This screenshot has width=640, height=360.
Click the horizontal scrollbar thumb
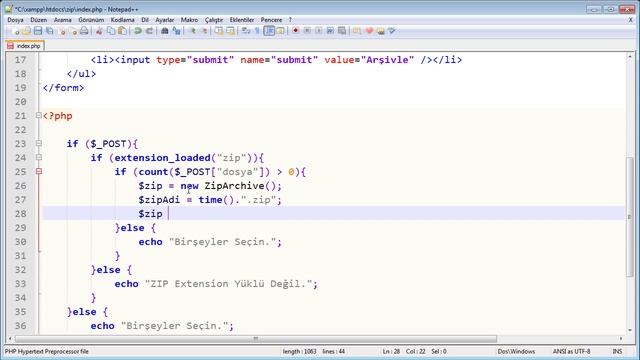(256, 339)
